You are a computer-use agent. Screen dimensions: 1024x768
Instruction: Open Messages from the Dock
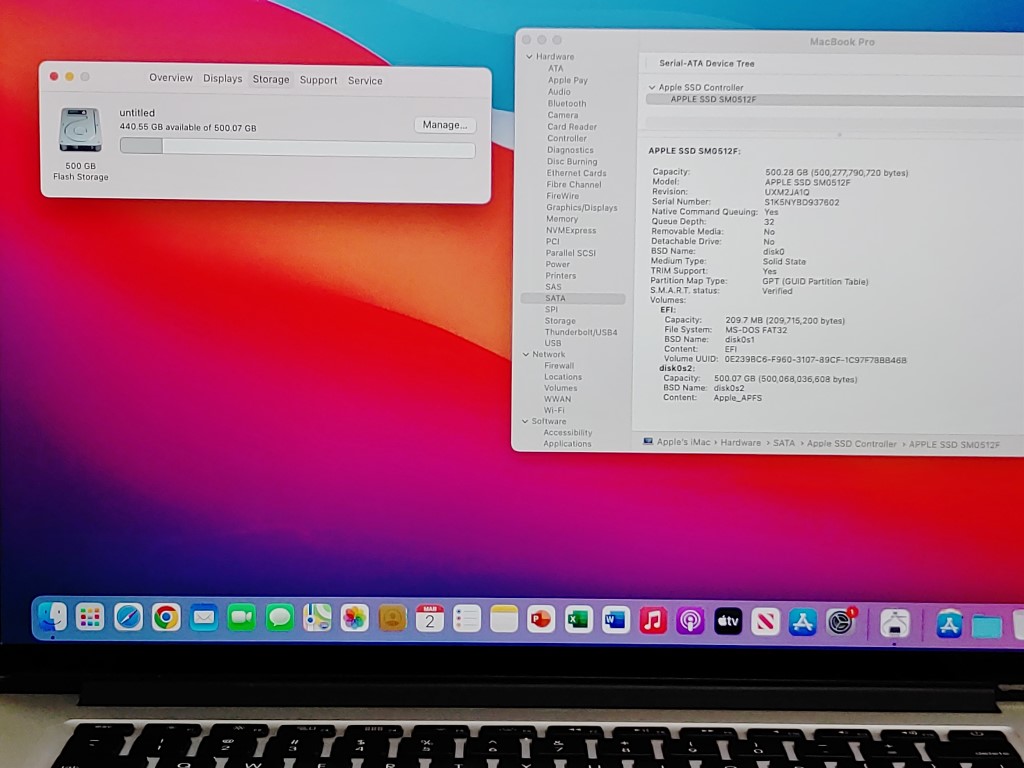pyautogui.click(x=280, y=618)
